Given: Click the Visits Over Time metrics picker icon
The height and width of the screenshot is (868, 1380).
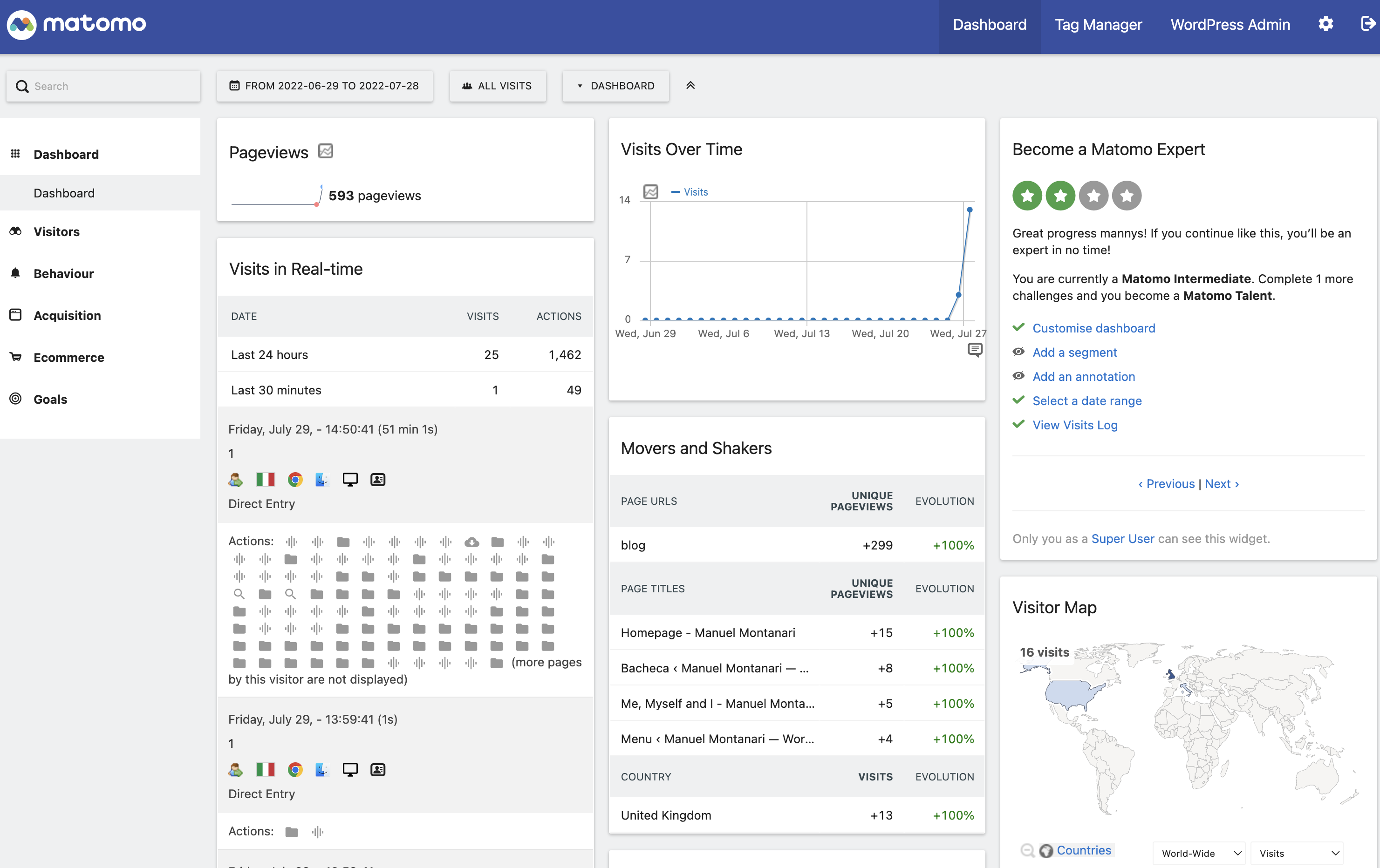Looking at the screenshot, I should 650,192.
